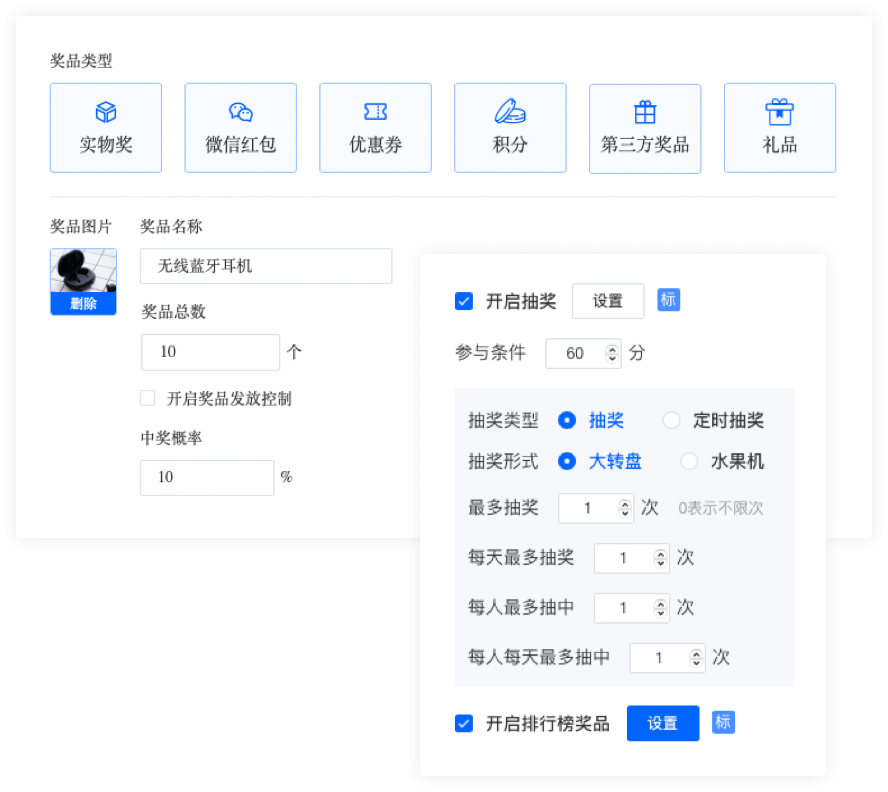Delete the prize image via 删除

(x=83, y=304)
